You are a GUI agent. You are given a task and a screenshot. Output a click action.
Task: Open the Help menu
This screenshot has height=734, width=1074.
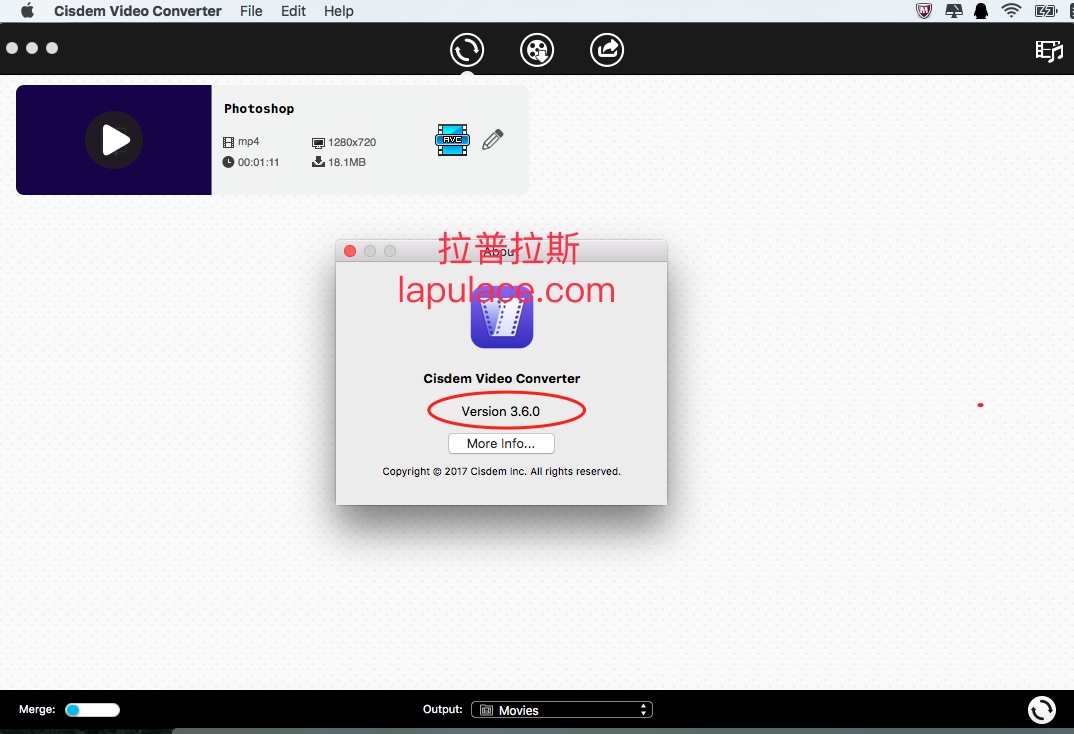point(339,11)
